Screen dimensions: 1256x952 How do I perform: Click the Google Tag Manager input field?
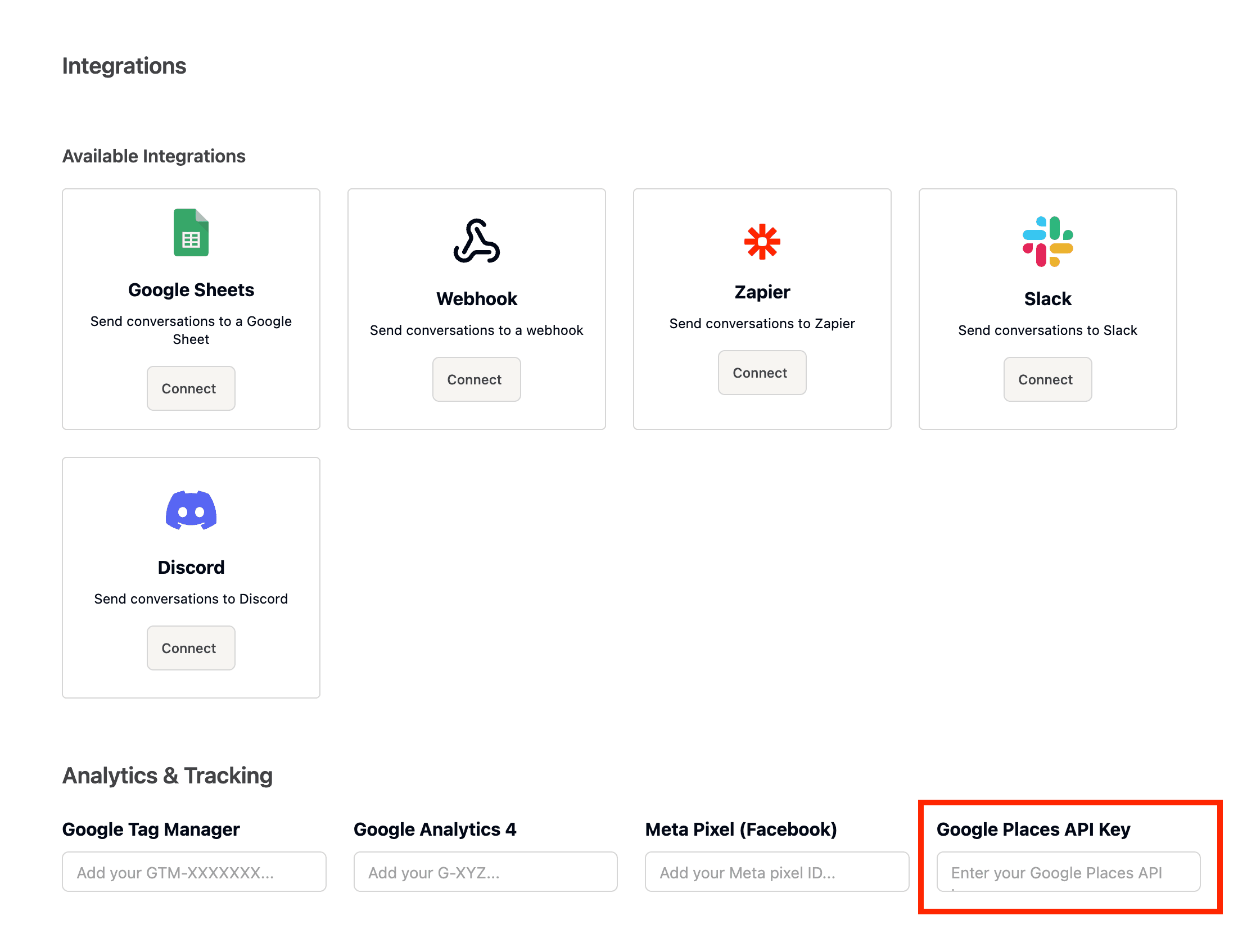click(193, 872)
